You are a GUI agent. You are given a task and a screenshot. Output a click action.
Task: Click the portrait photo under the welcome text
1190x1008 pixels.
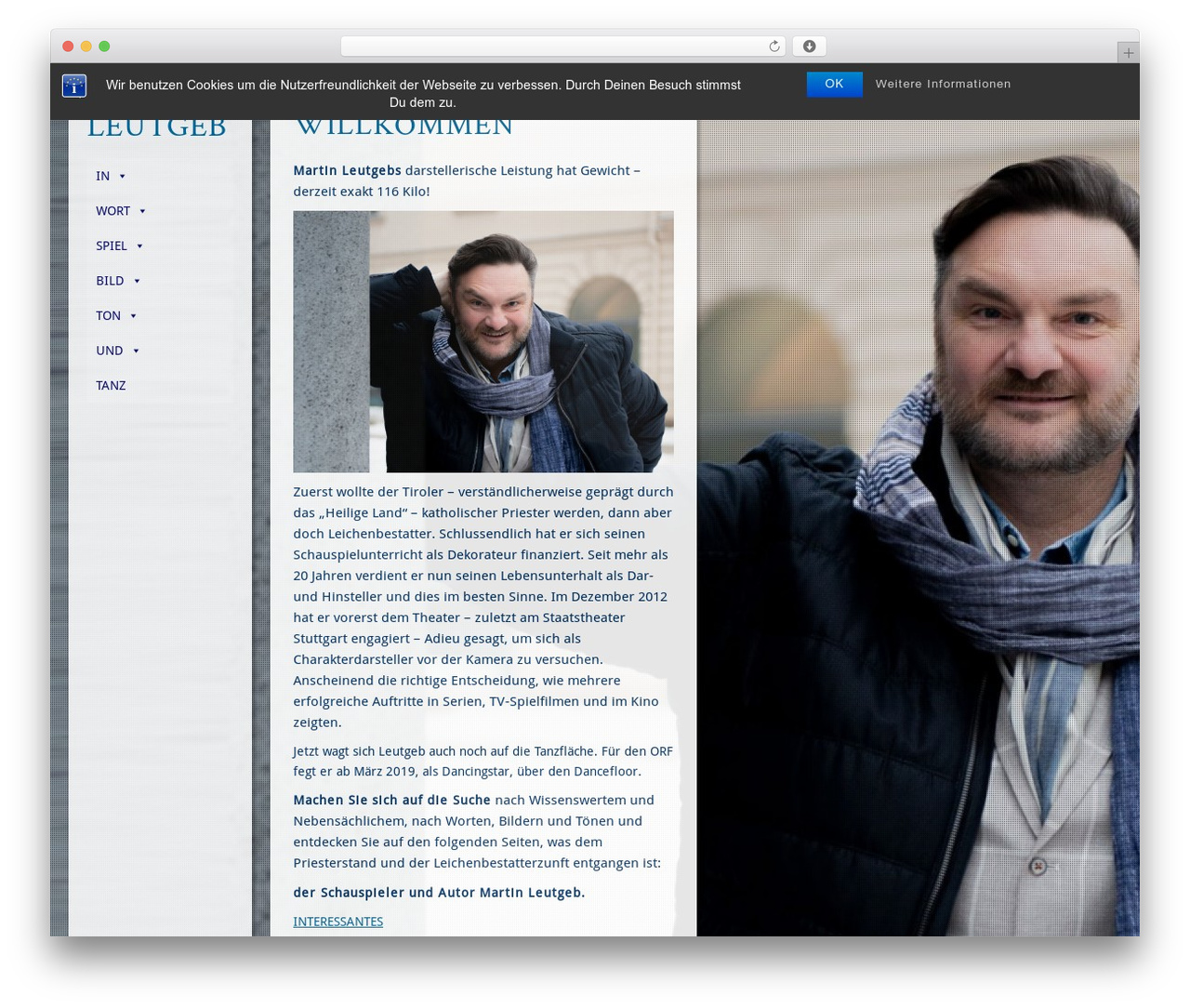point(483,341)
